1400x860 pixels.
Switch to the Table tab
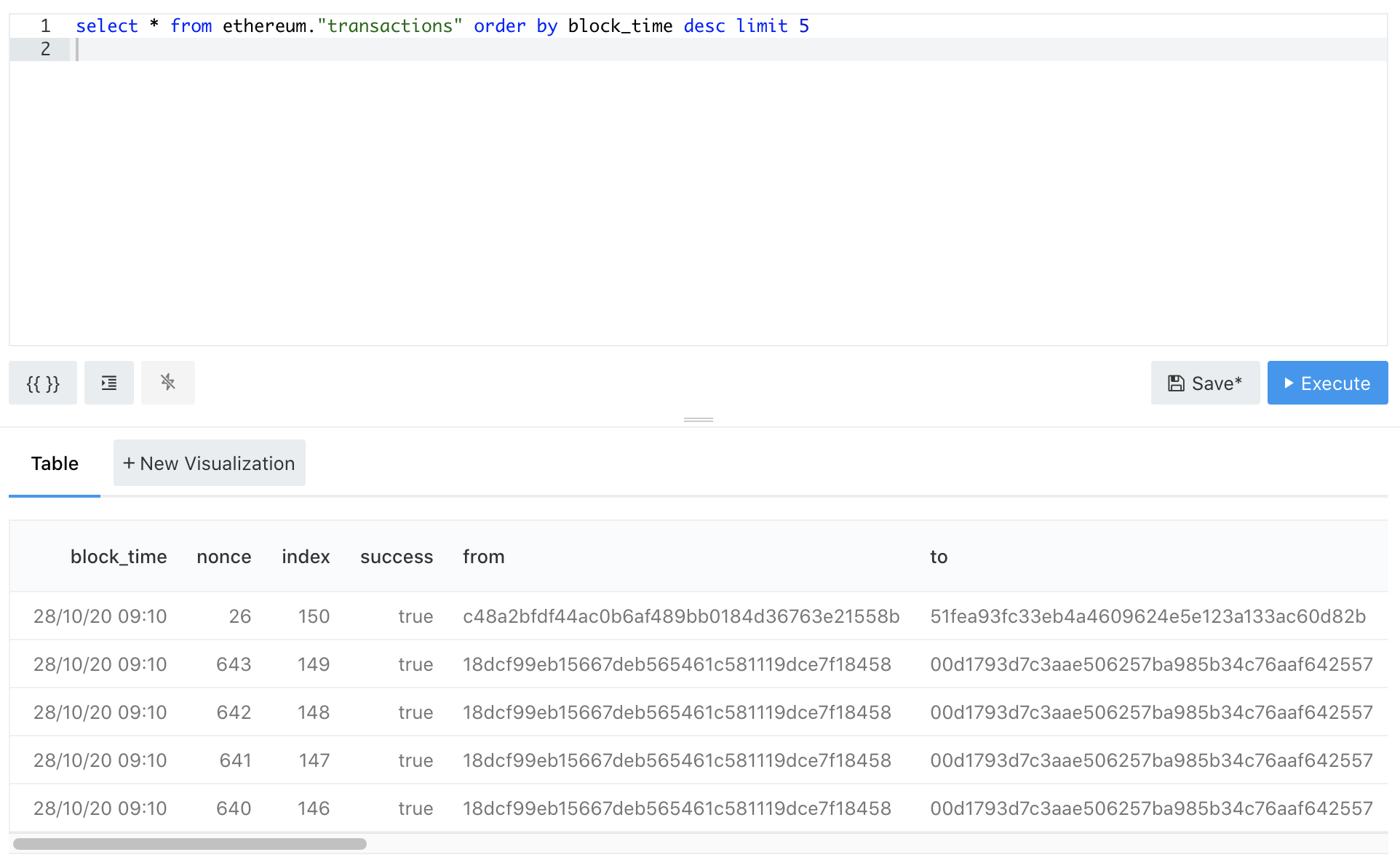[x=55, y=463]
